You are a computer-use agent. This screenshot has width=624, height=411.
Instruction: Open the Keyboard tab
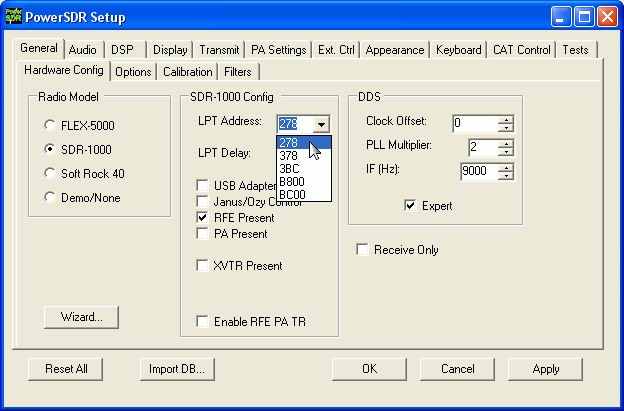point(458,50)
